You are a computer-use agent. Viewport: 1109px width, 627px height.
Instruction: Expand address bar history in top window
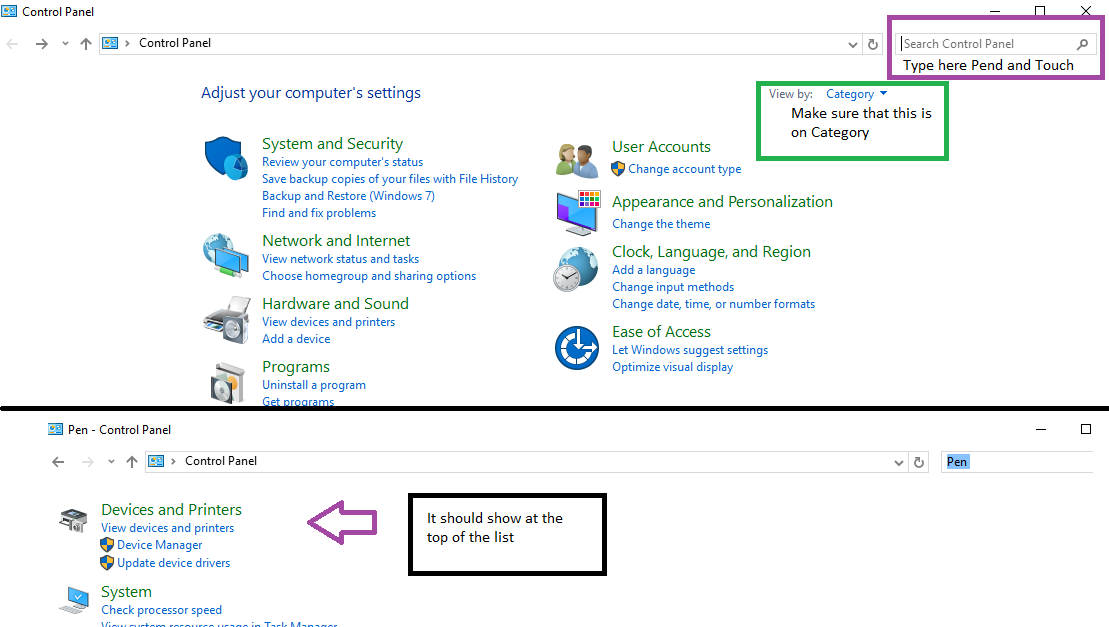pos(853,45)
